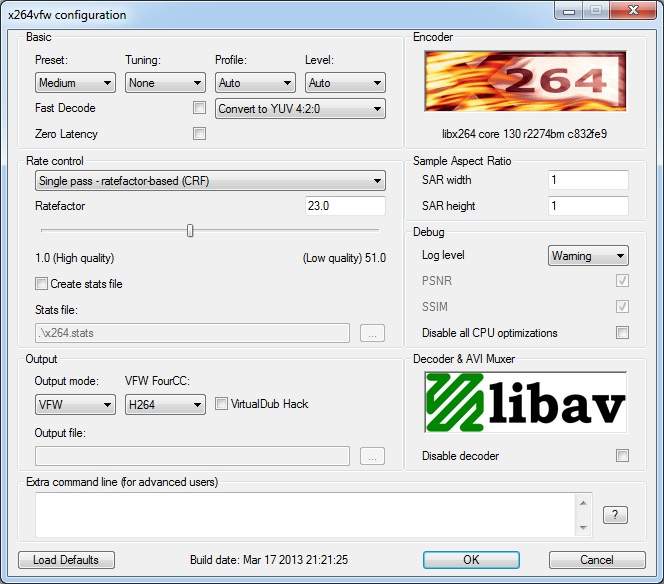Click the Extra command line text area
The image size is (664, 584).
click(x=305, y=515)
